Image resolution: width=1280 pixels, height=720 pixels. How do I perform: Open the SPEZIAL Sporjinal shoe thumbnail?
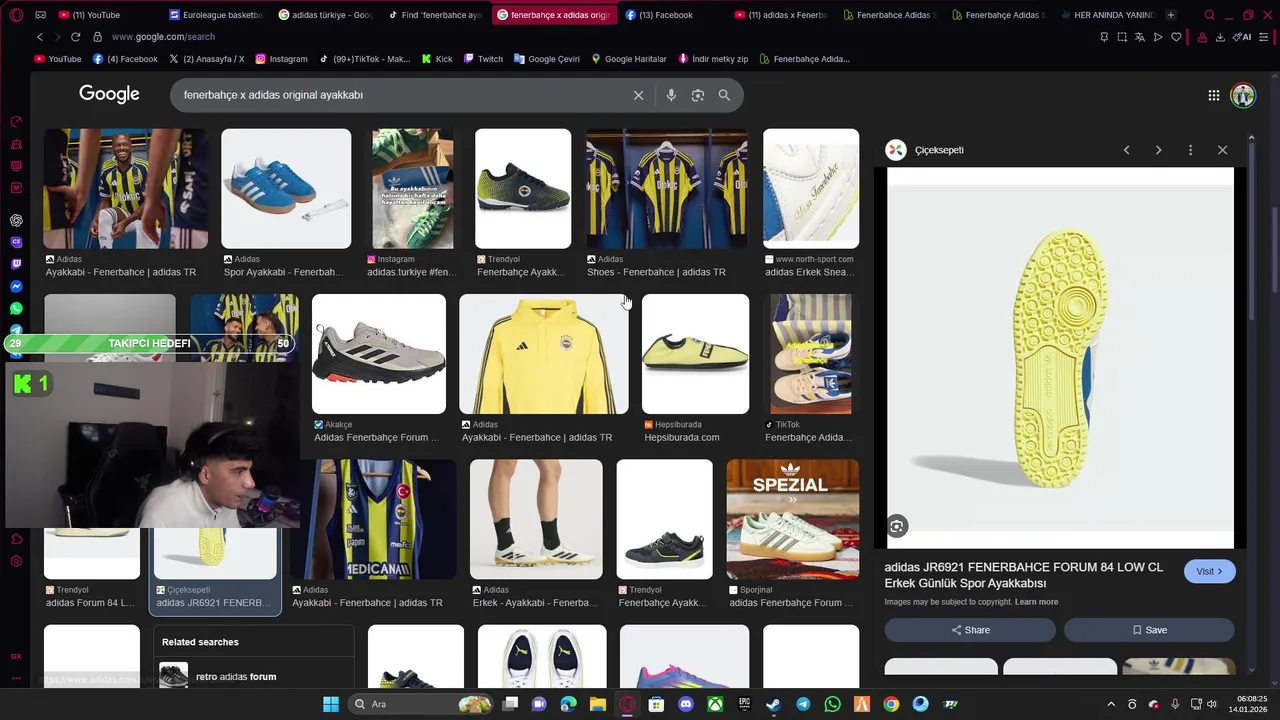(x=792, y=519)
